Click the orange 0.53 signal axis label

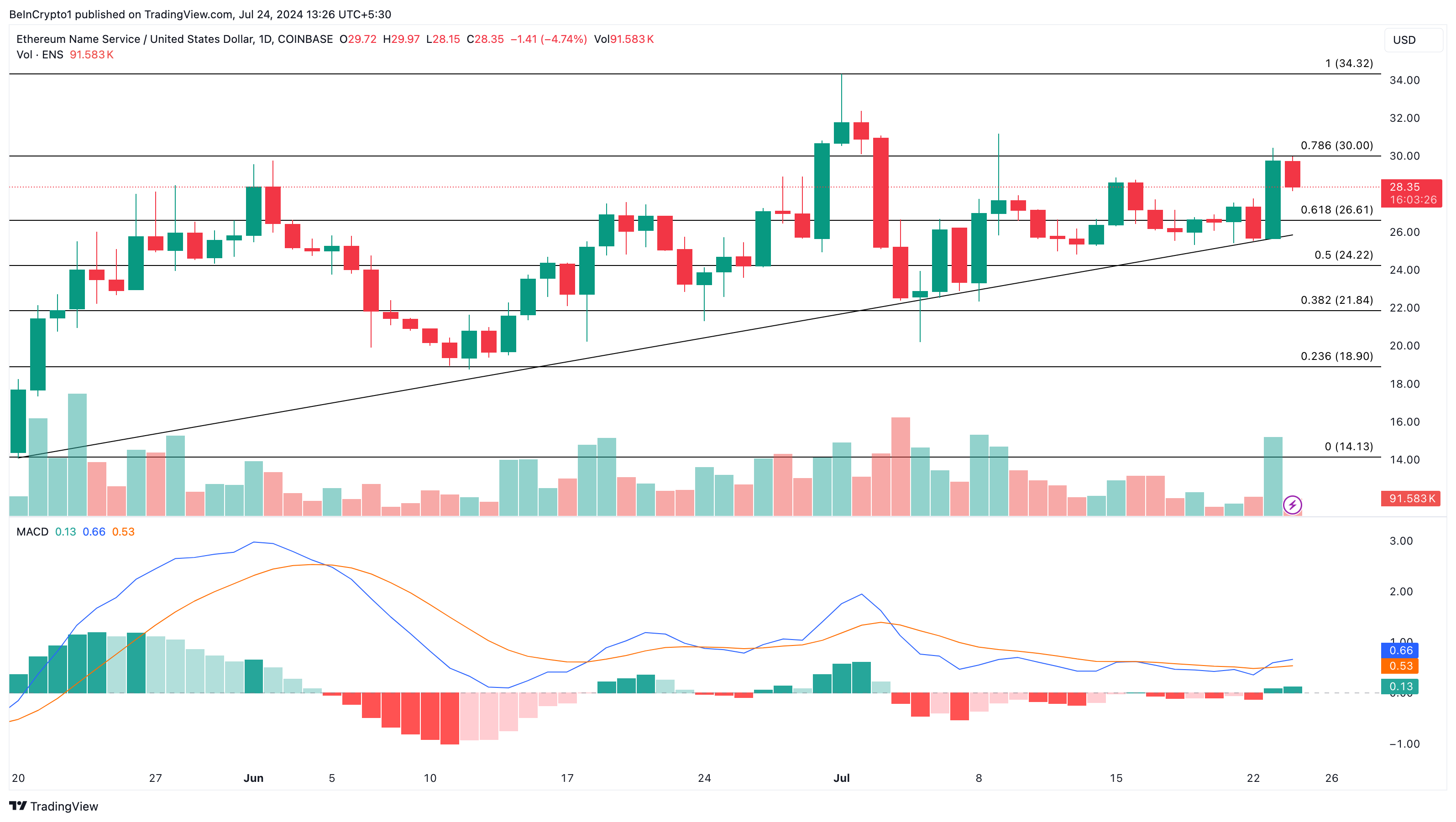(1401, 666)
